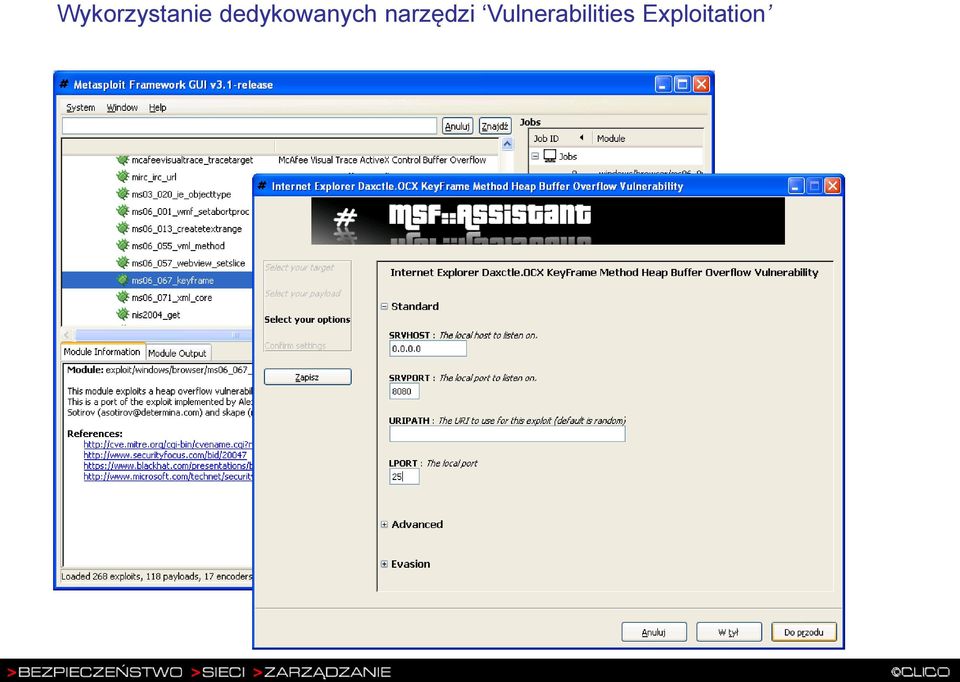Click the exploit list horizontal scrollbar thumb
Screen dimensions: 960x682
point(164,335)
